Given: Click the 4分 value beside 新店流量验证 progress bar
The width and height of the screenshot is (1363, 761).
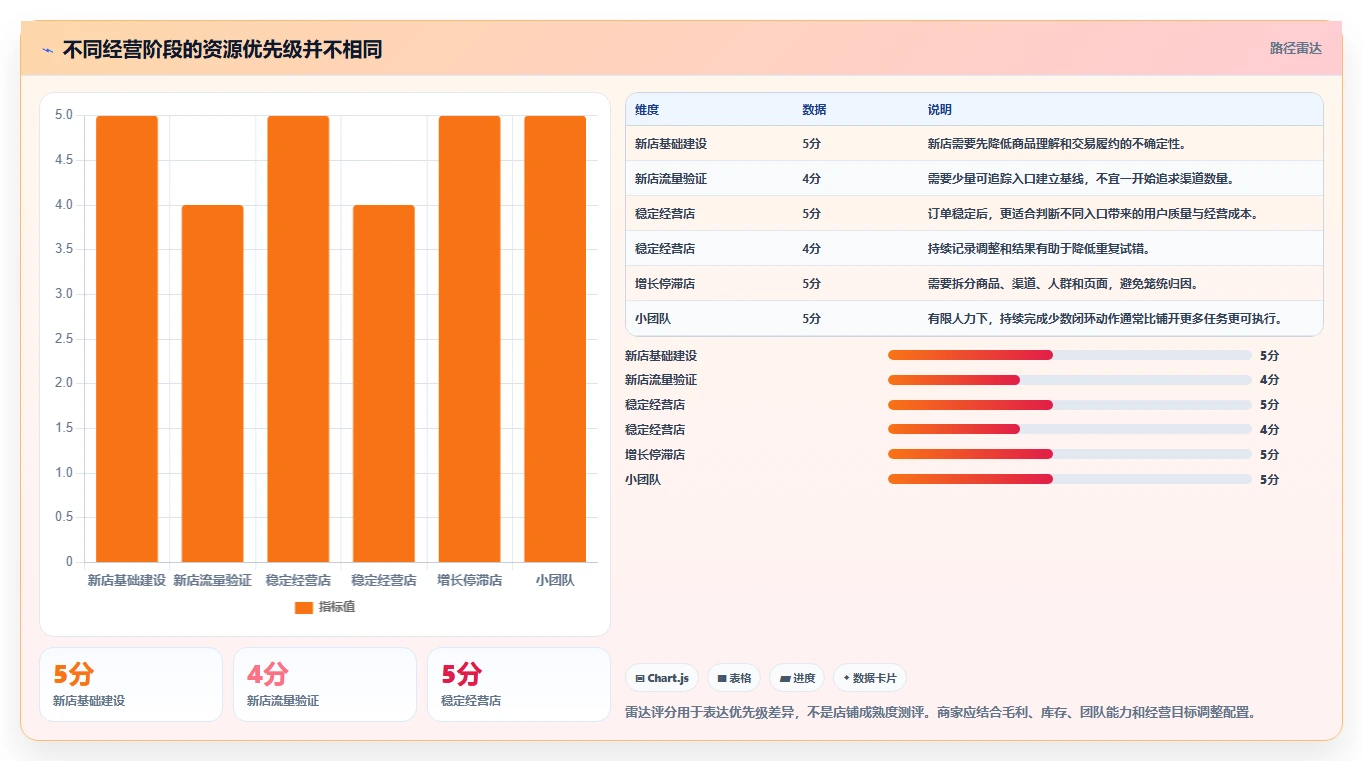Looking at the screenshot, I should (x=1269, y=380).
